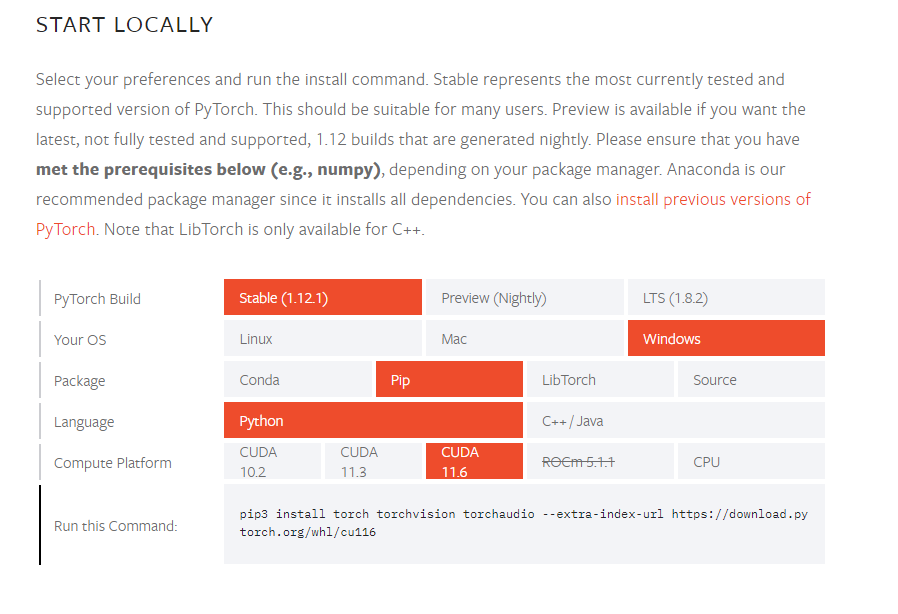Select CUDA 10.2 compute platform
Image resolution: width=898 pixels, height=614 pixels.
coord(273,461)
